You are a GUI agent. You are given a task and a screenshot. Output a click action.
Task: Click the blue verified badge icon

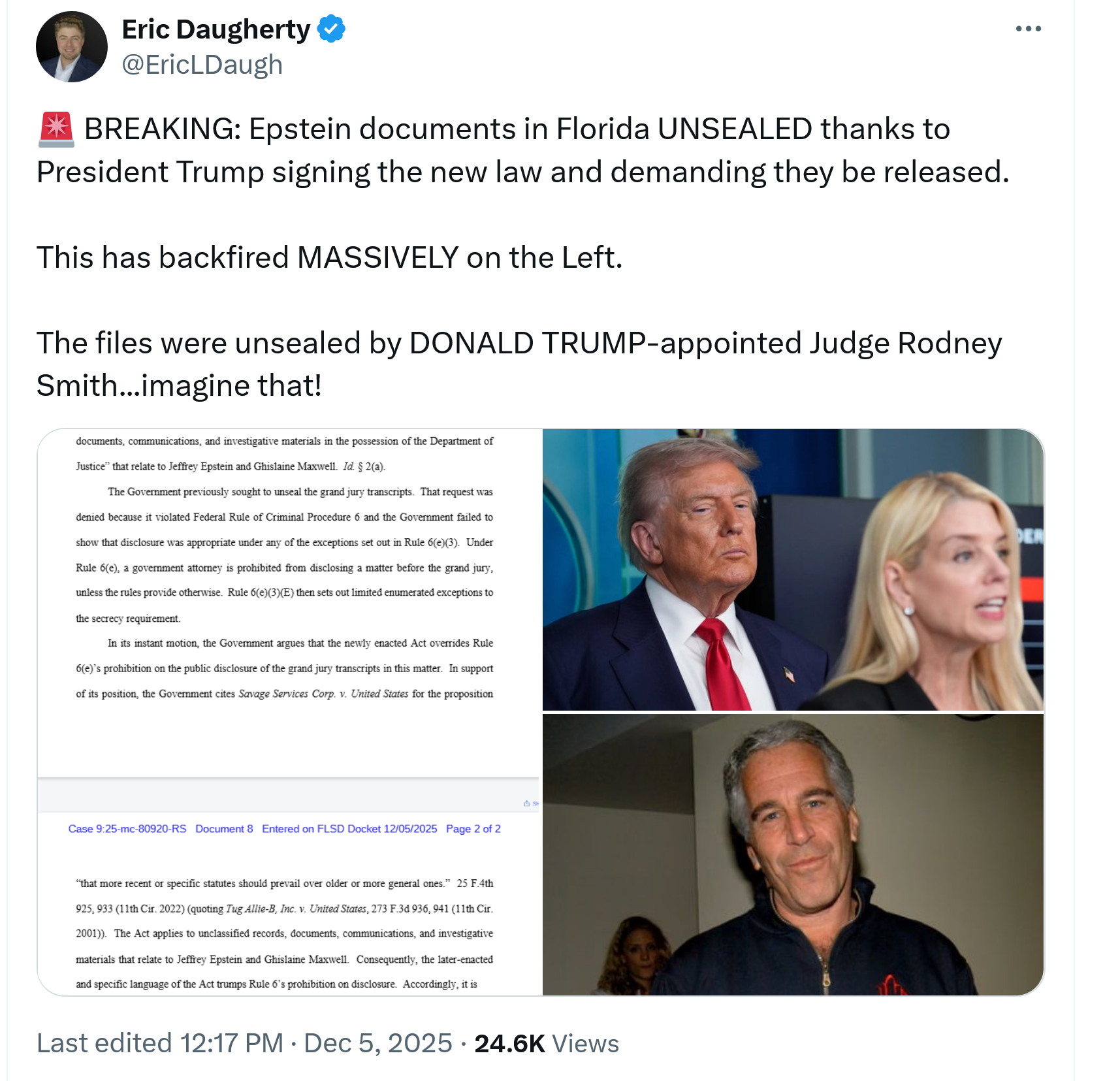[331, 29]
